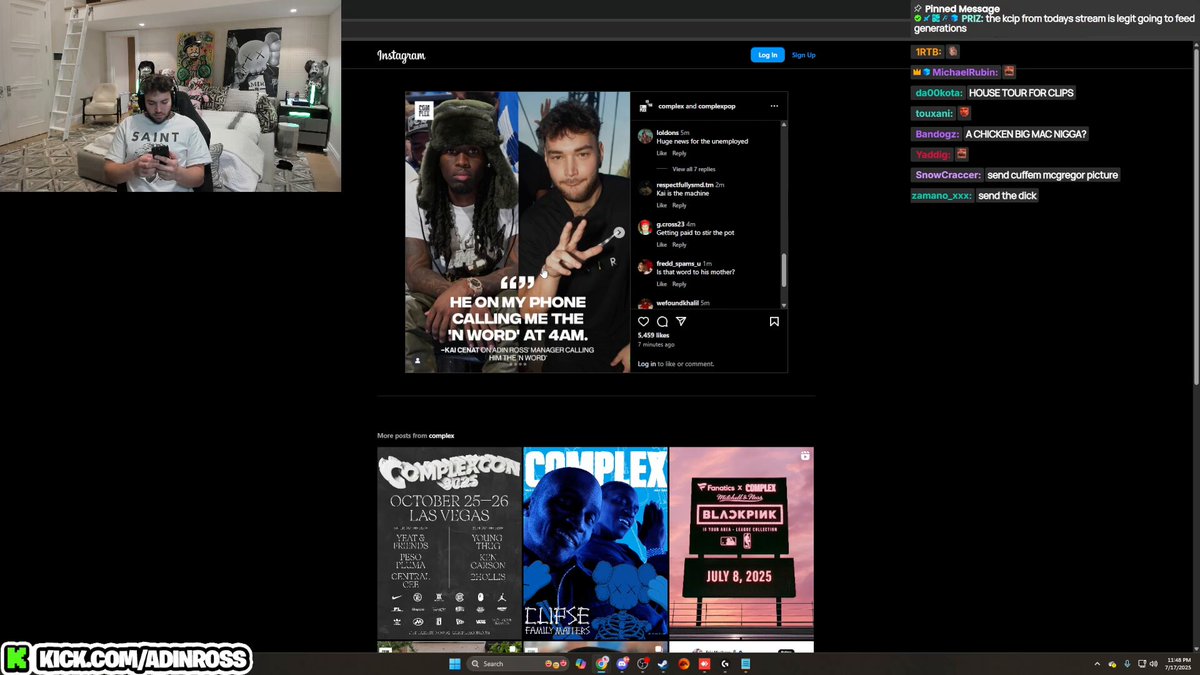Click PRIZ username in pinned message
Viewport: 1200px width, 675px height.
(972, 19)
